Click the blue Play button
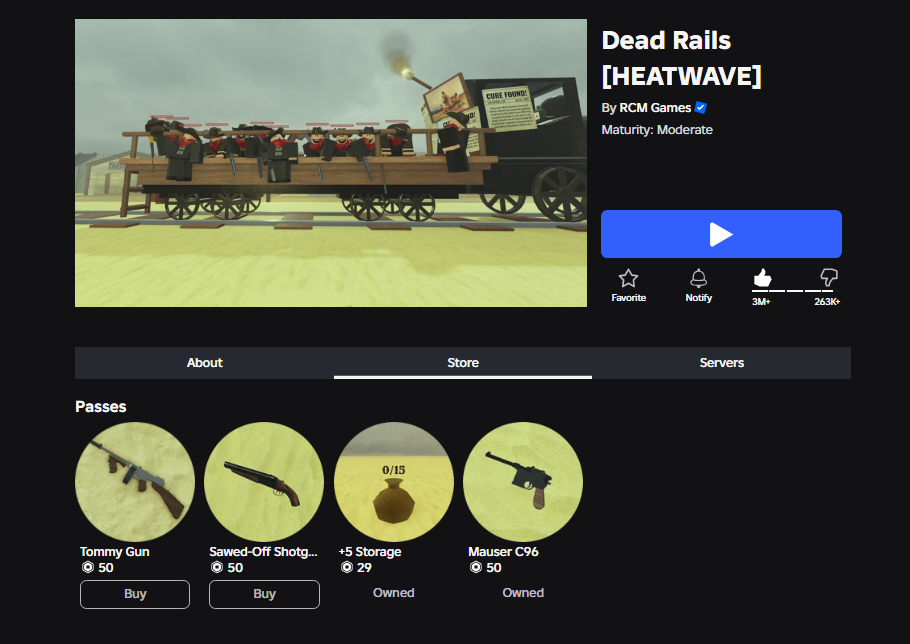910x644 pixels. [x=721, y=234]
